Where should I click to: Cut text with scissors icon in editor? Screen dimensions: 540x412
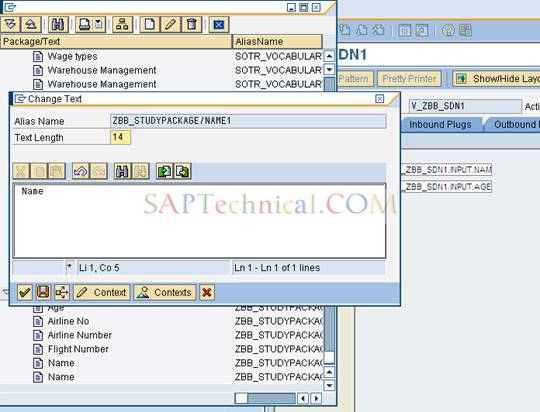[21, 171]
